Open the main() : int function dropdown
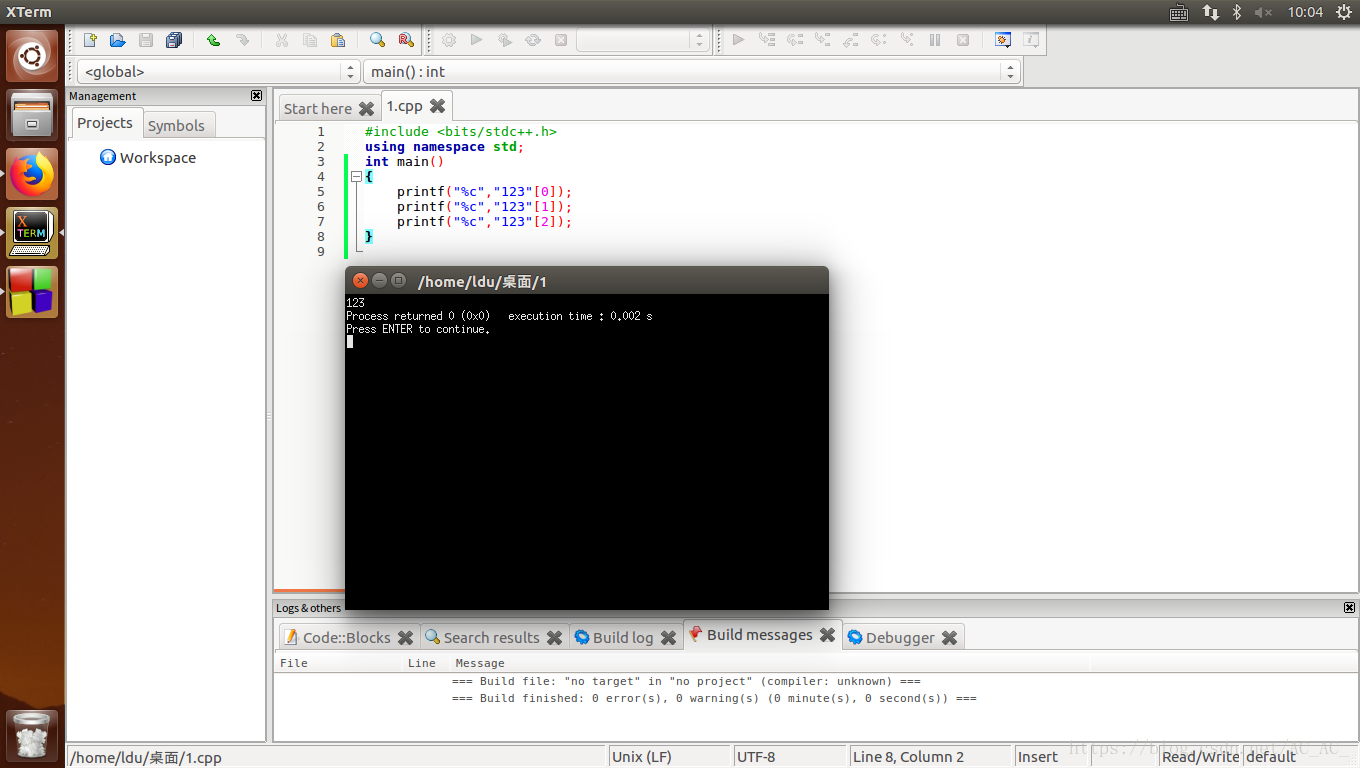Screen dimensions: 1360x768 (691, 72)
